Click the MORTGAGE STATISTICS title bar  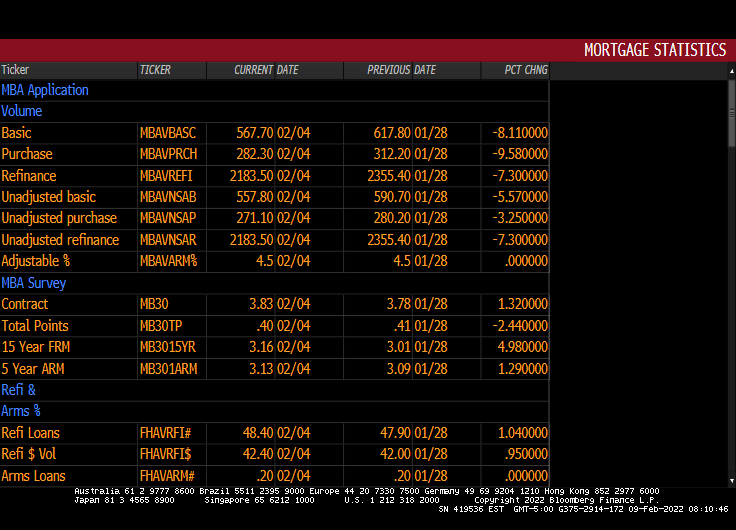coord(654,50)
